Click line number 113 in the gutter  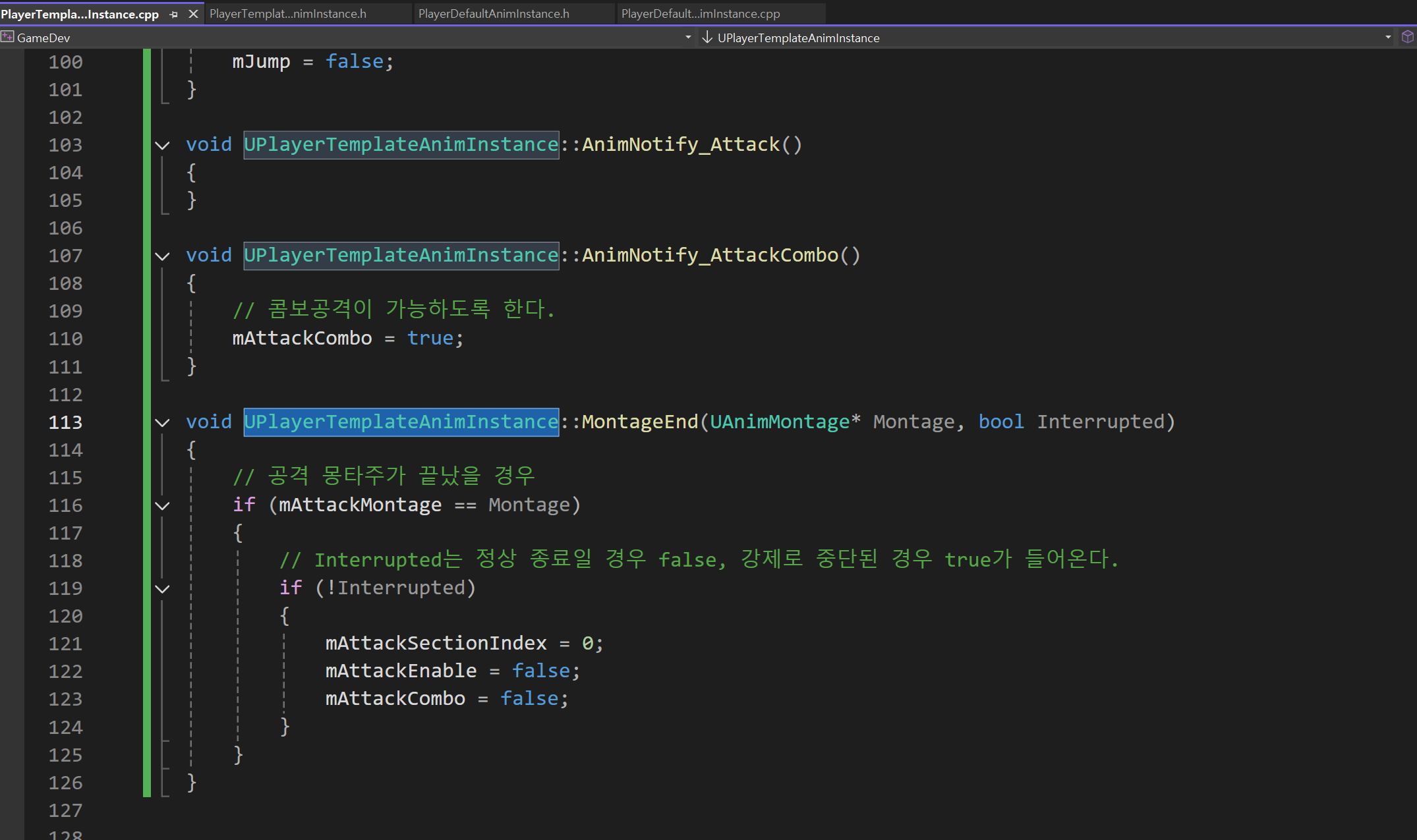tap(65, 422)
